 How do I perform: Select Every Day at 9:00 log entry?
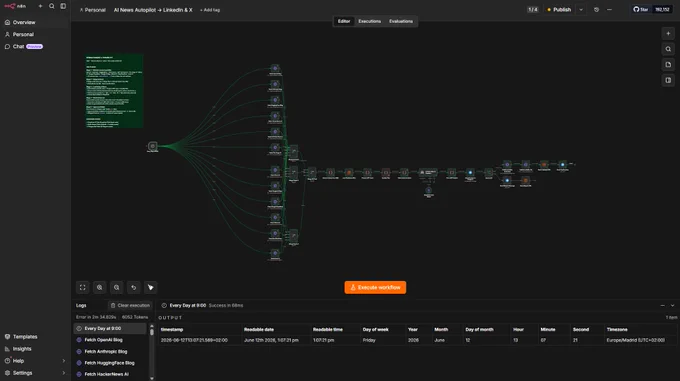pyautogui.click(x=110, y=329)
